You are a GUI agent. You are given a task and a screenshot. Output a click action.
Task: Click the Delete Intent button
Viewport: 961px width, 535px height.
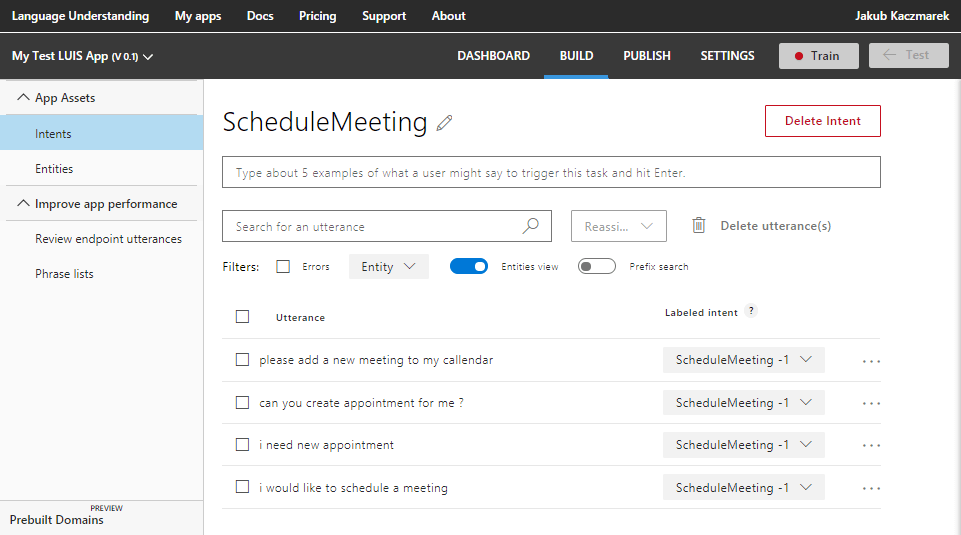(822, 121)
